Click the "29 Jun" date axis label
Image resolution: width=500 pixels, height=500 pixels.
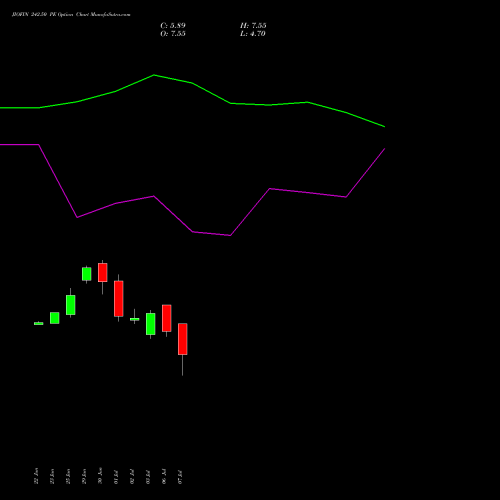click(x=84, y=476)
